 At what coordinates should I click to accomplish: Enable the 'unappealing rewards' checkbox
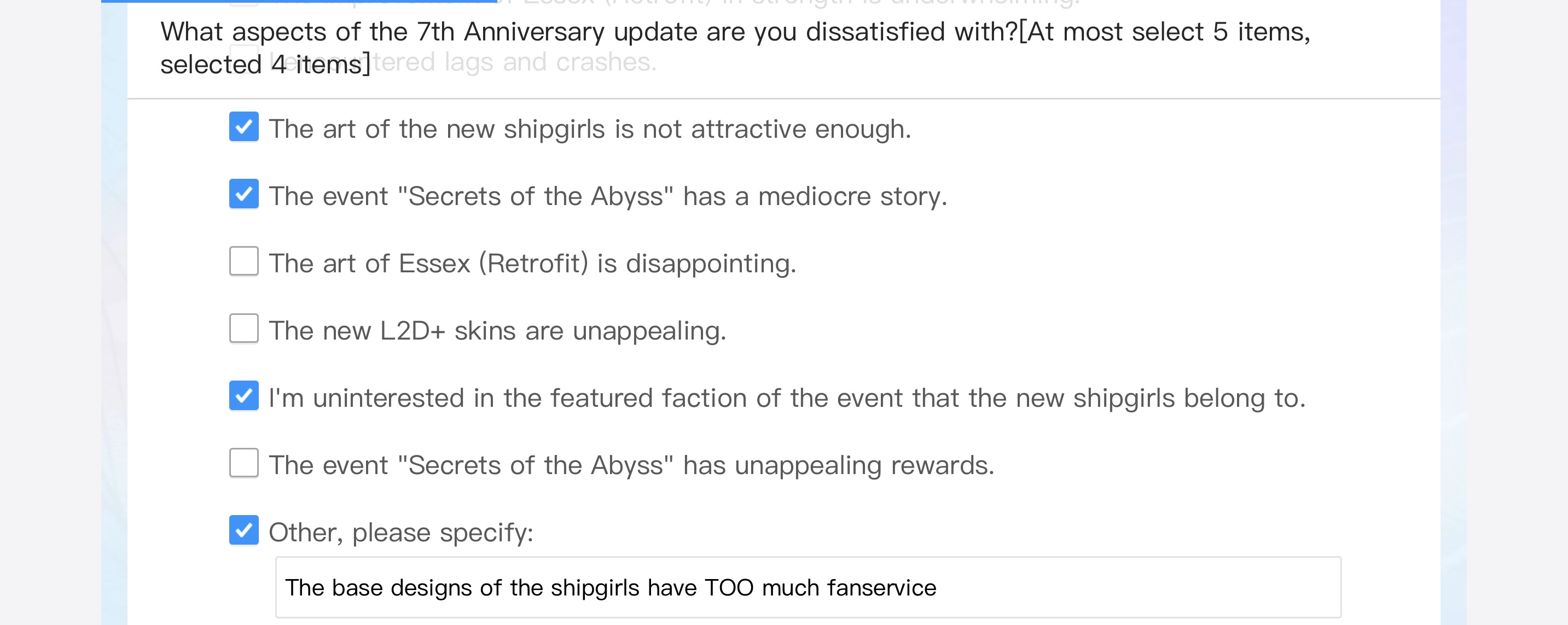[243, 463]
